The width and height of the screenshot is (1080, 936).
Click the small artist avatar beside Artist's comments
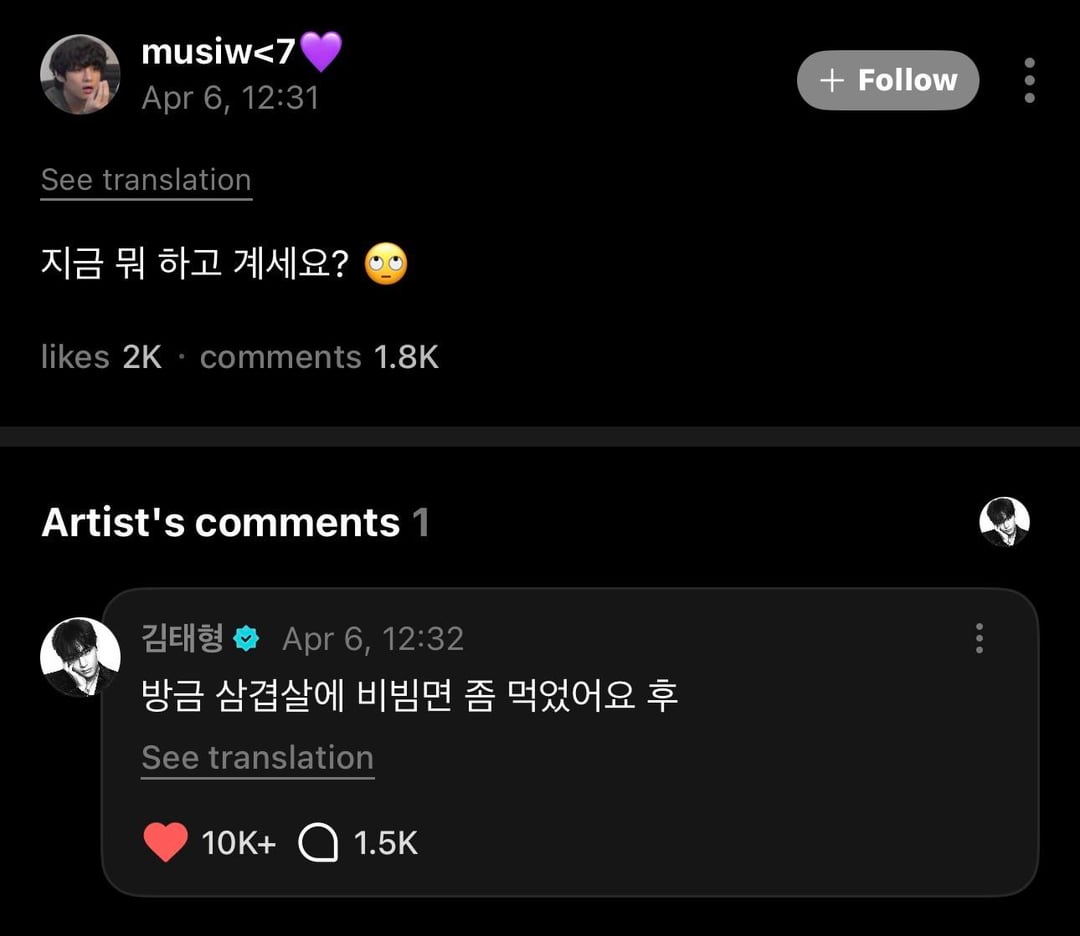click(1004, 522)
